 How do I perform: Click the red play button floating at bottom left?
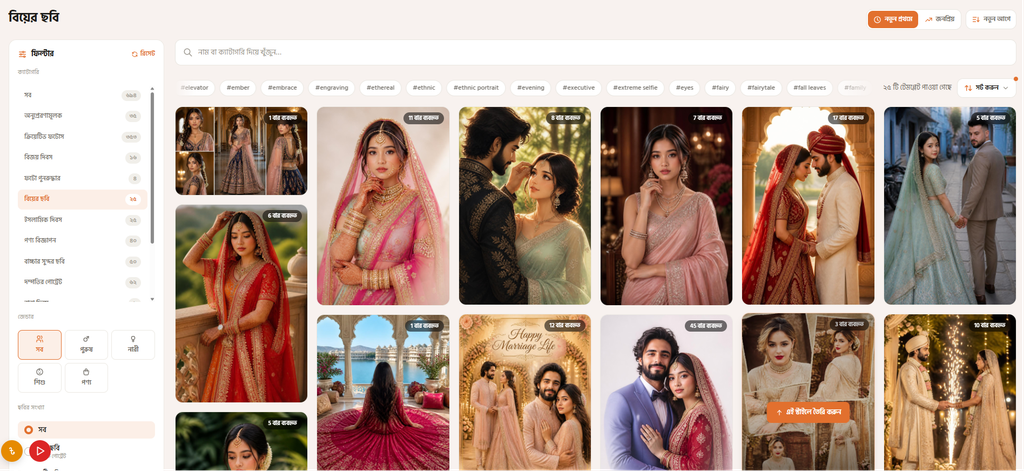pyautogui.click(x=40, y=451)
